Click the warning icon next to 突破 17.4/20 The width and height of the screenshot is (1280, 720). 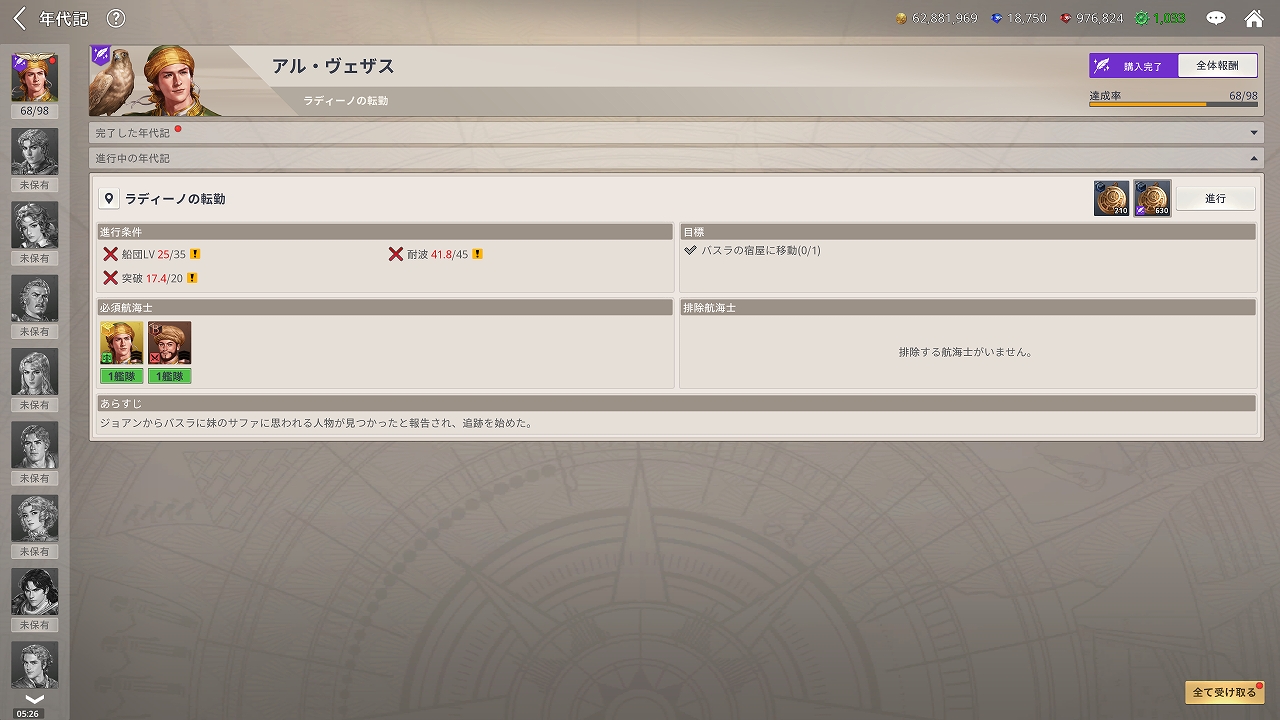191,278
